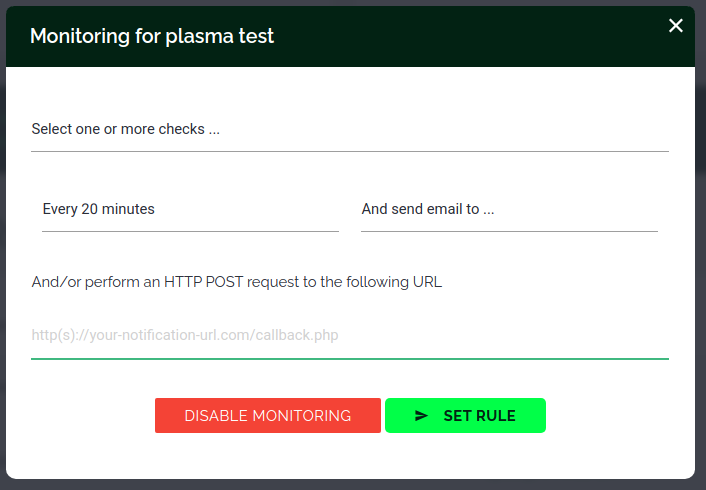Close the monitoring dialog with the X
706x490 pixels.
pyautogui.click(x=676, y=26)
